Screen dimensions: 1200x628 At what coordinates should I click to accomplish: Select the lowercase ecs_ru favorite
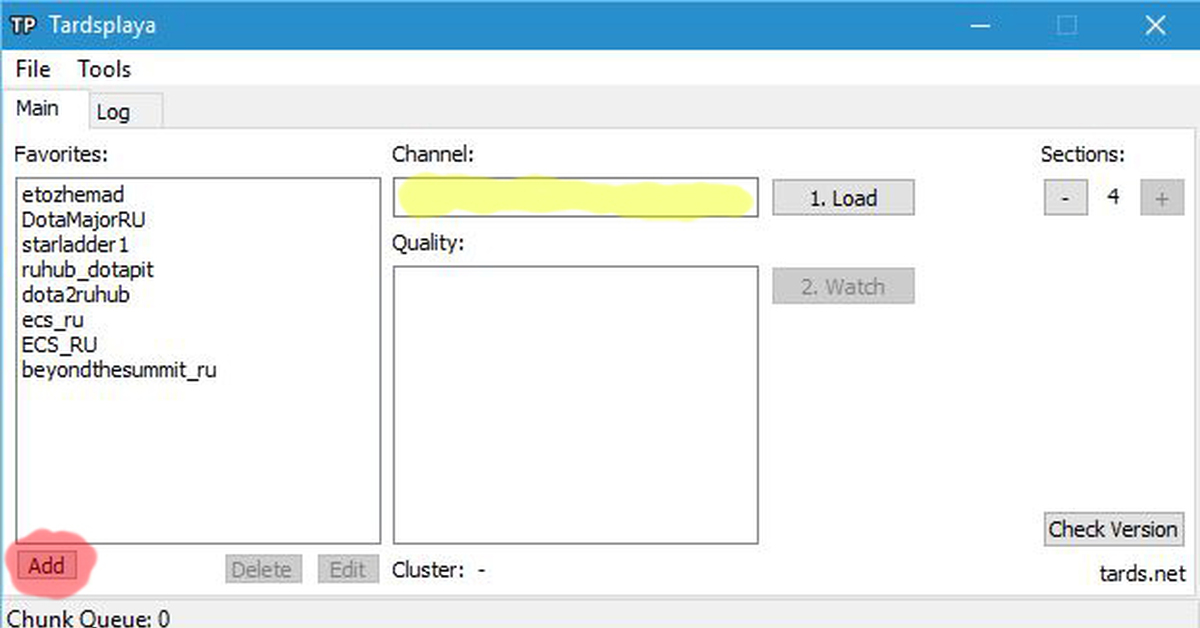point(52,320)
